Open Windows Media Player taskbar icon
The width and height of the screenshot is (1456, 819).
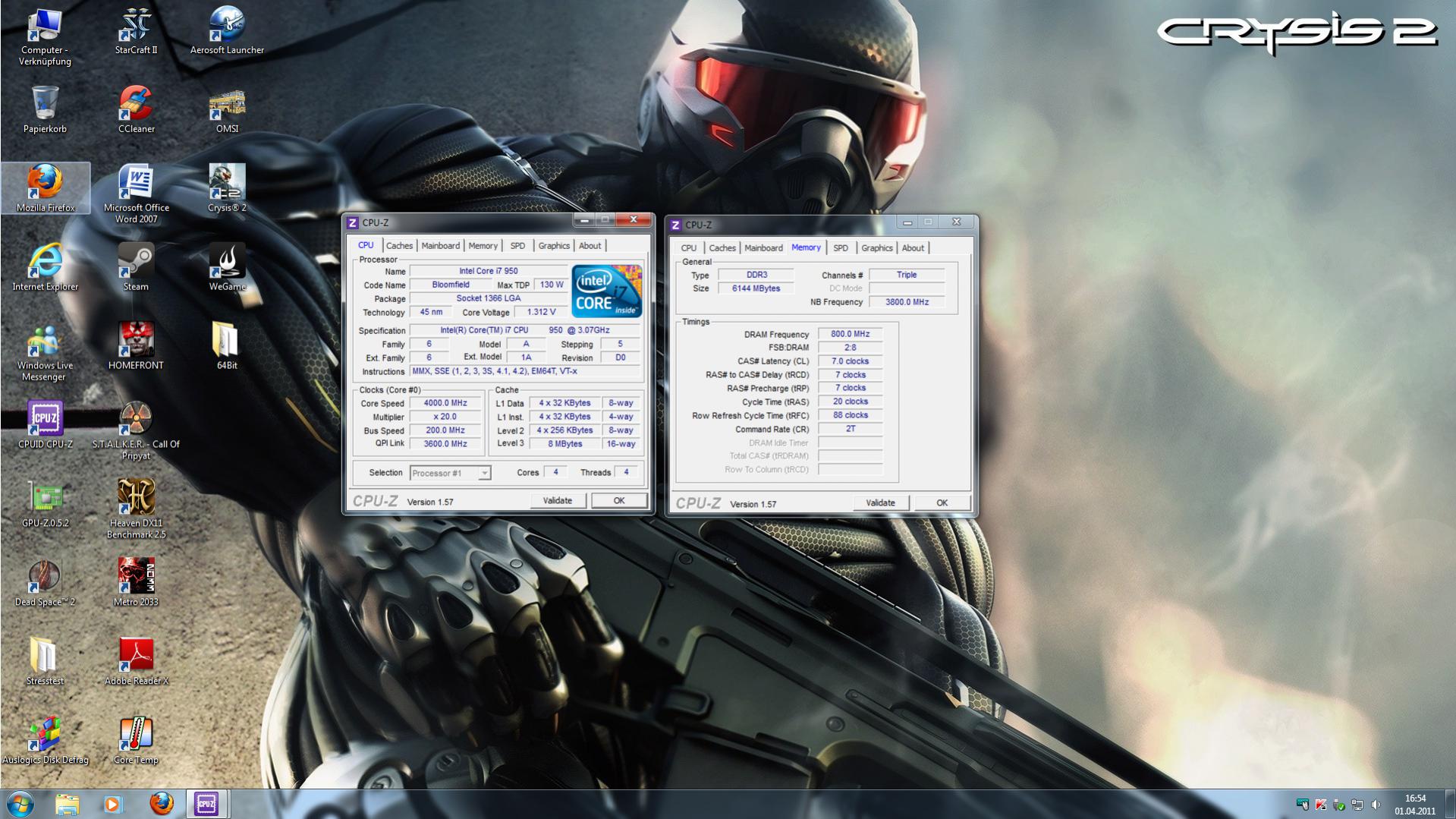point(113,804)
